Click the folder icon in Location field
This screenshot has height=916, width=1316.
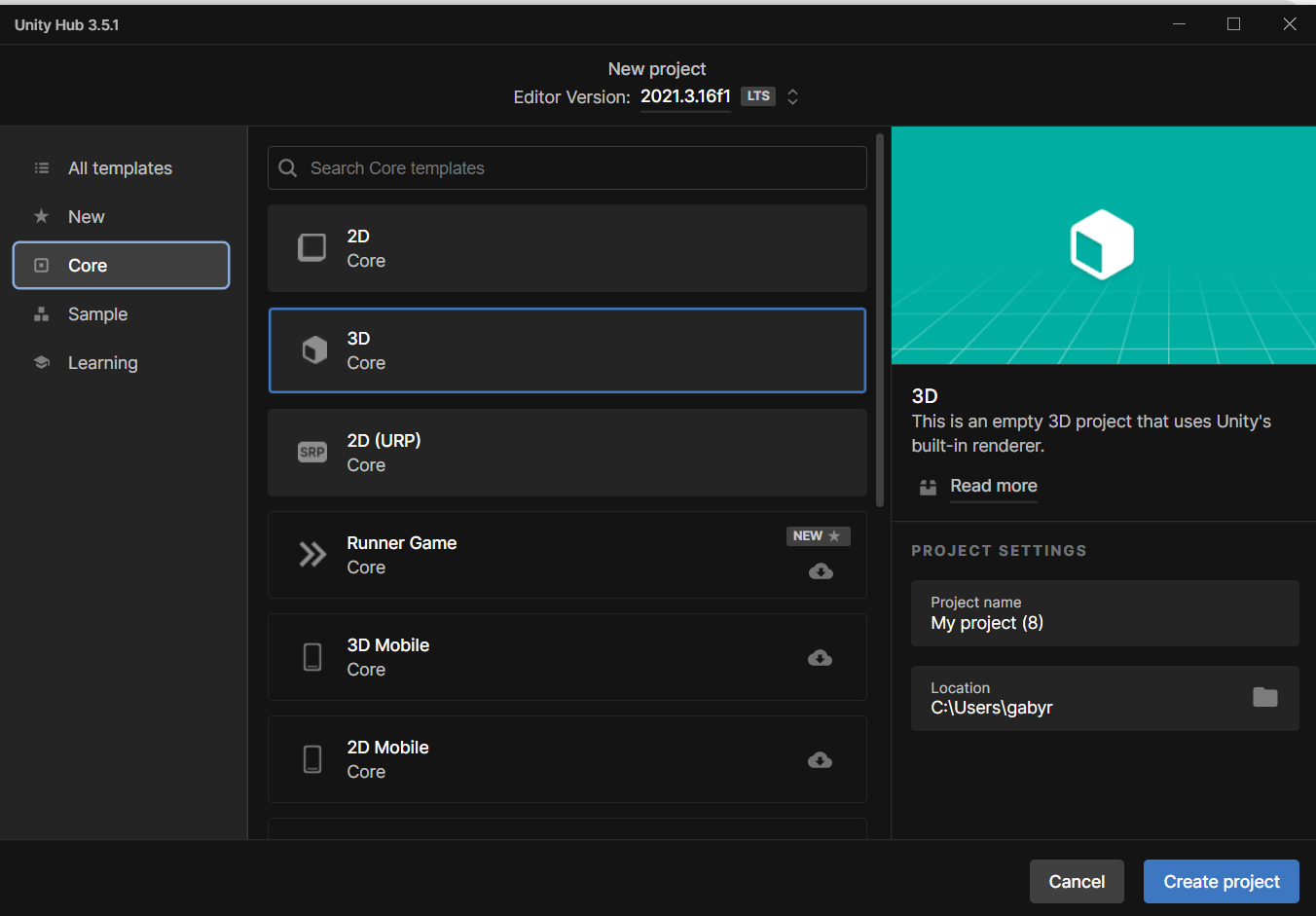pos(1265,697)
